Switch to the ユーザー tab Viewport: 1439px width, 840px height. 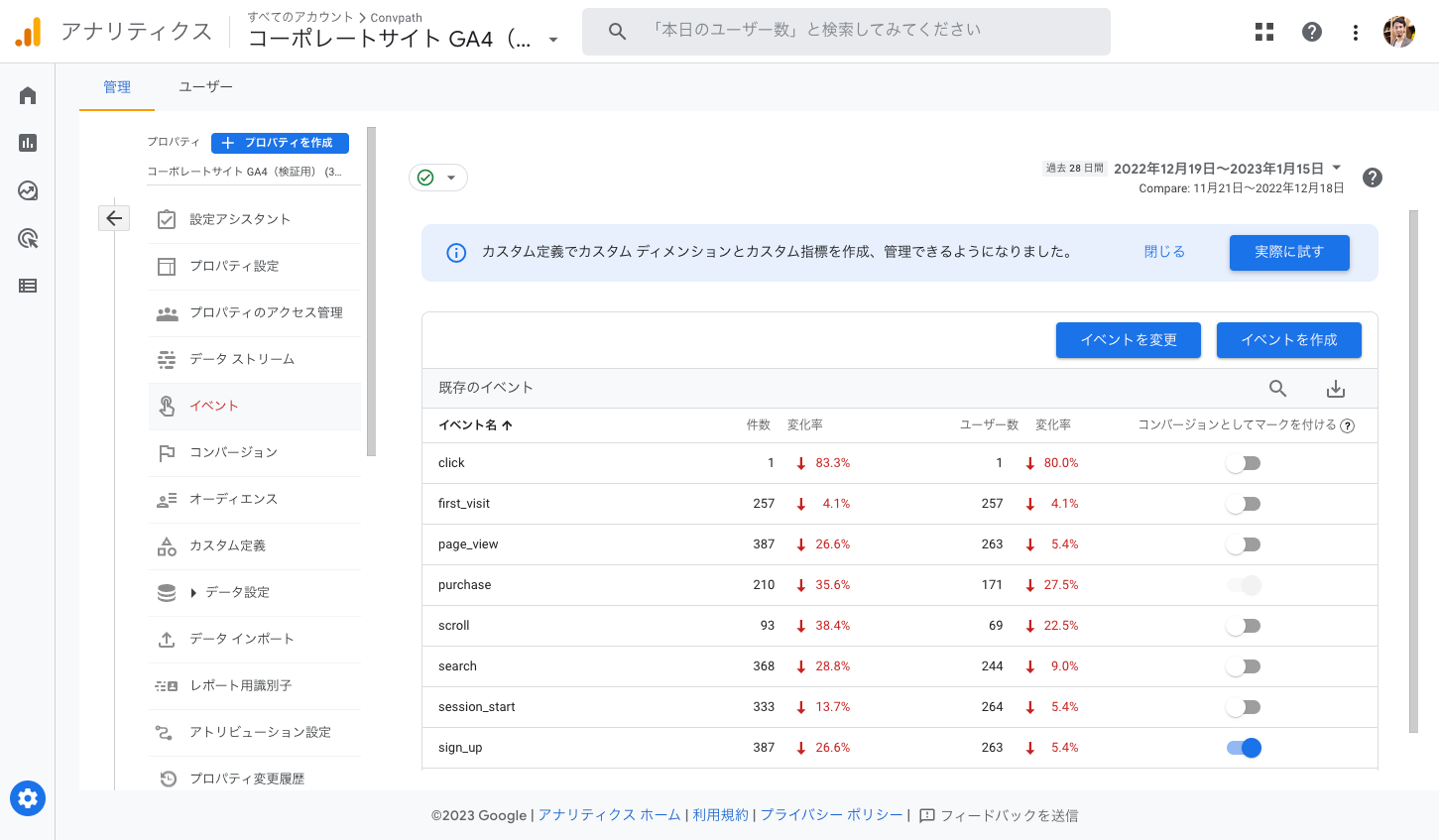pos(204,86)
